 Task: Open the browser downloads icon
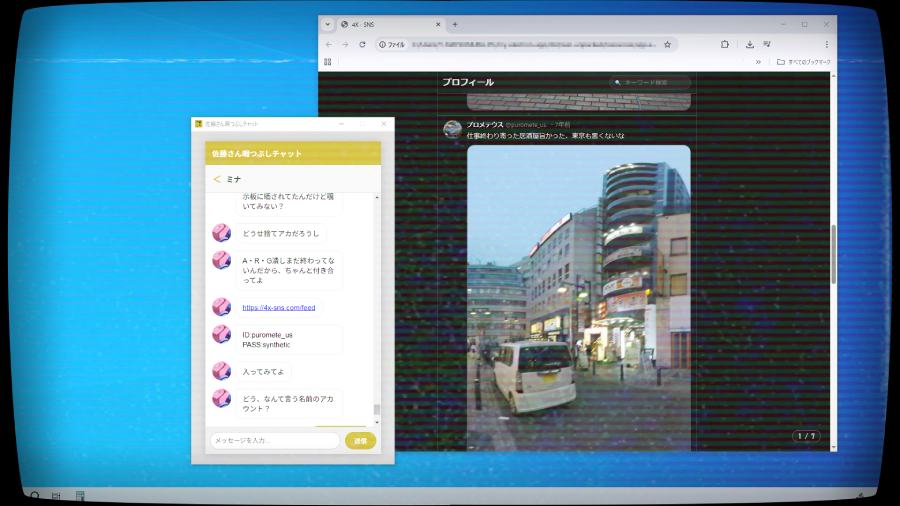click(x=749, y=45)
